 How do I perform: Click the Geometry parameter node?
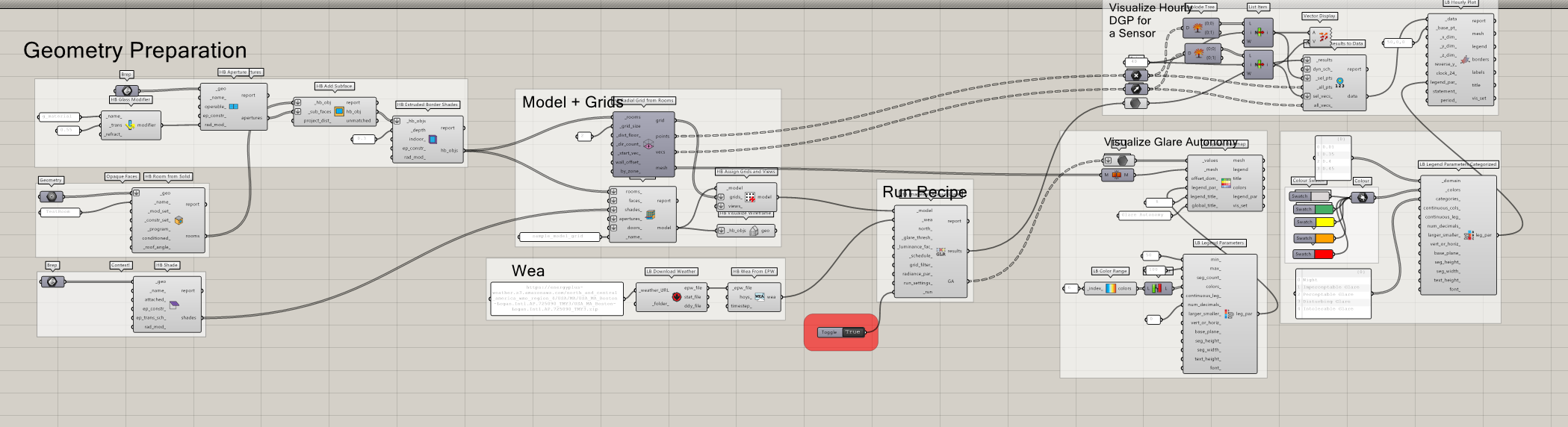(x=52, y=196)
